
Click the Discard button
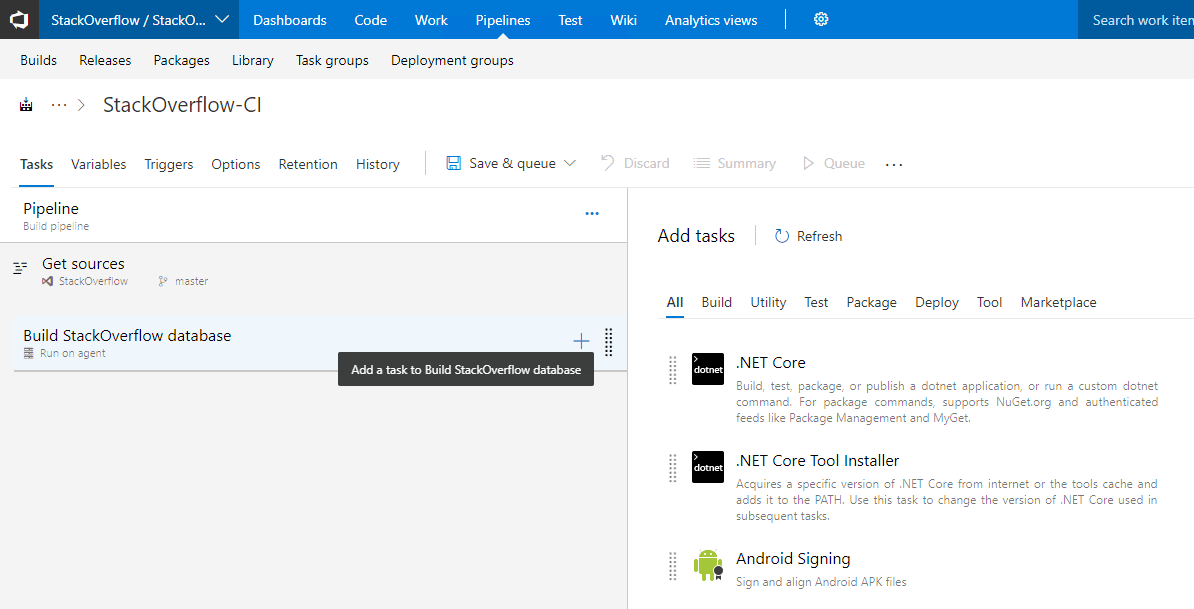click(635, 163)
